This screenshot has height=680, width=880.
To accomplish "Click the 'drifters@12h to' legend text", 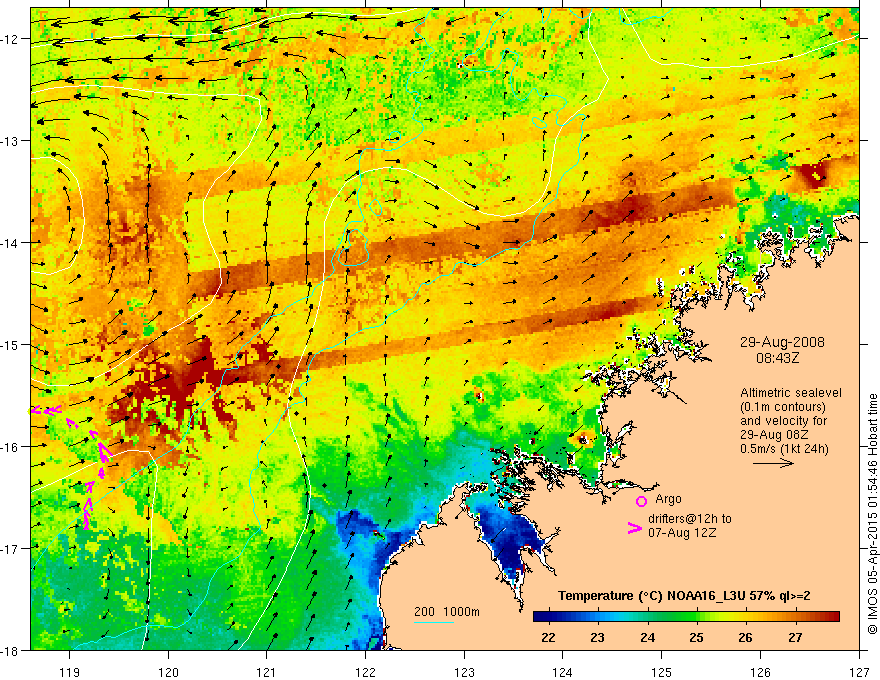I will (690, 519).
